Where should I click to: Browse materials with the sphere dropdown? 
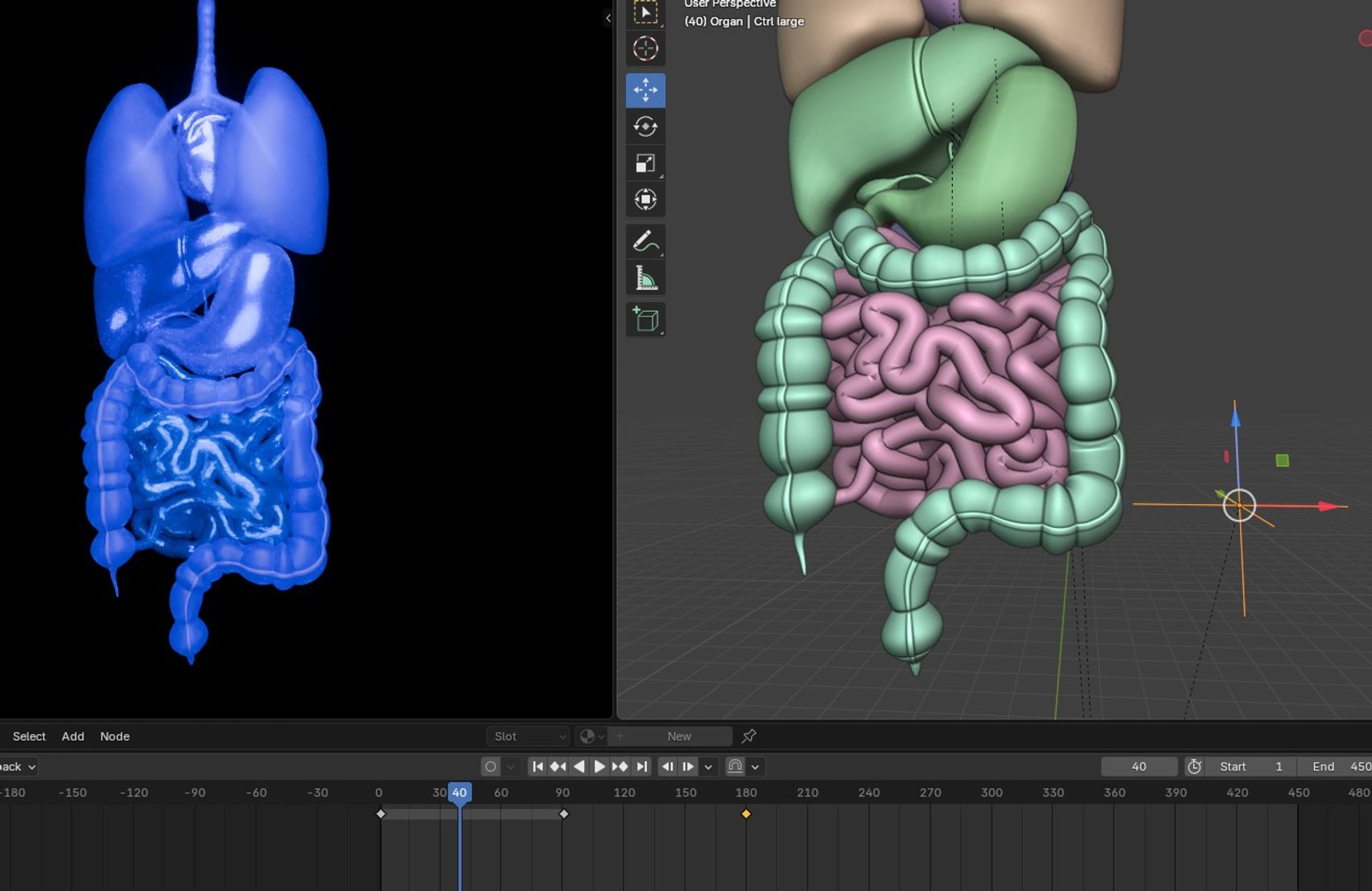(592, 736)
